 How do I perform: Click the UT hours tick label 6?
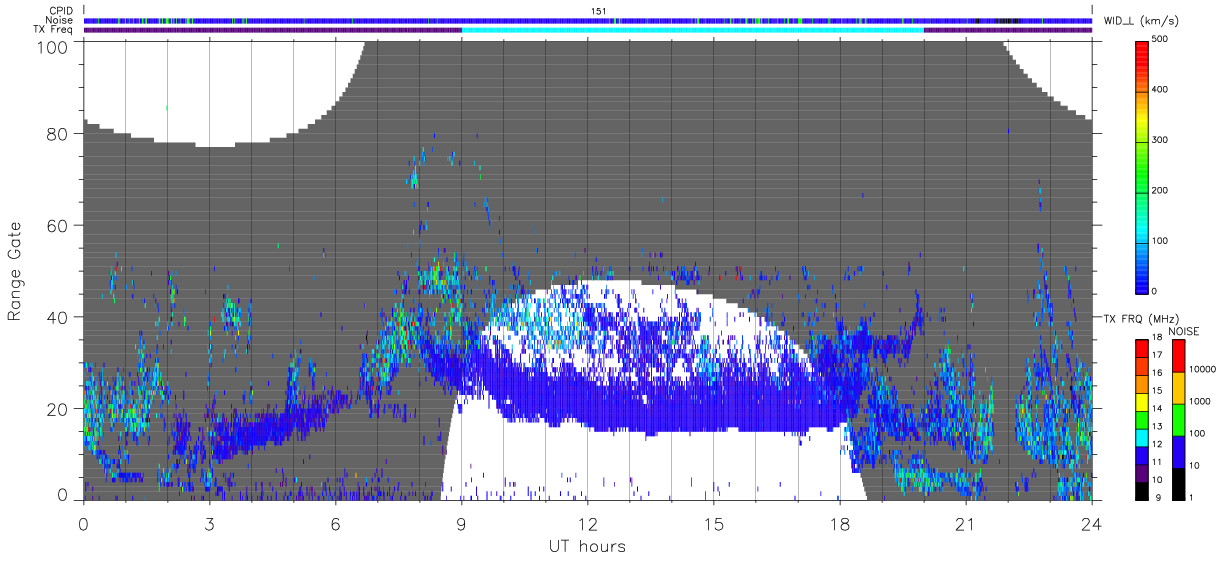point(335,523)
